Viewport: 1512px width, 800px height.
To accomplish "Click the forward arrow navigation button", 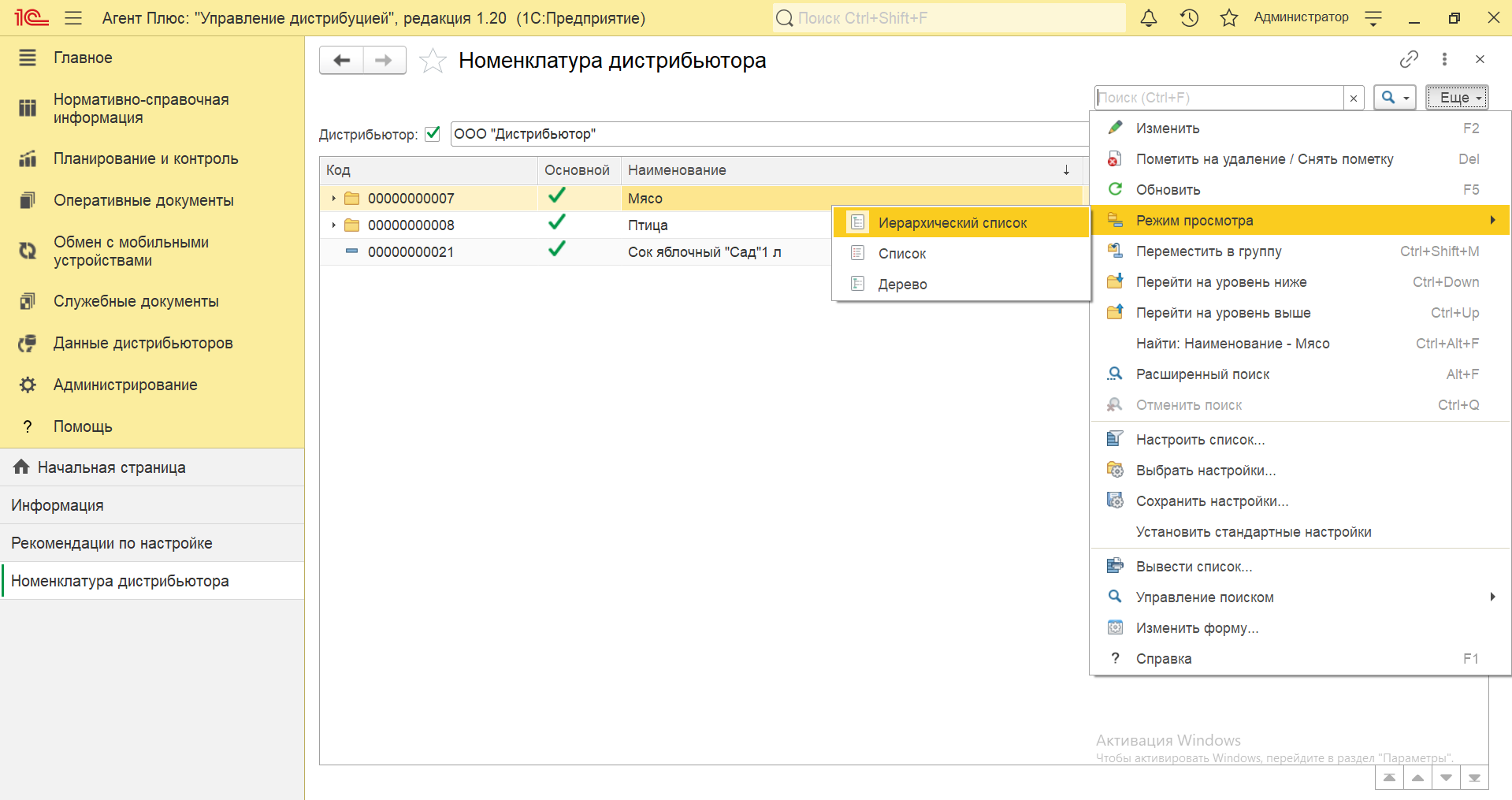I will (x=385, y=60).
